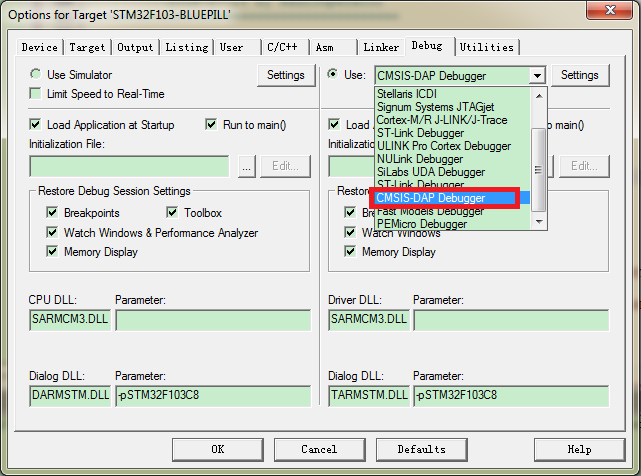The width and height of the screenshot is (641, 476).
Task: Browse for simulator initialization file
Action: point(247,166)
